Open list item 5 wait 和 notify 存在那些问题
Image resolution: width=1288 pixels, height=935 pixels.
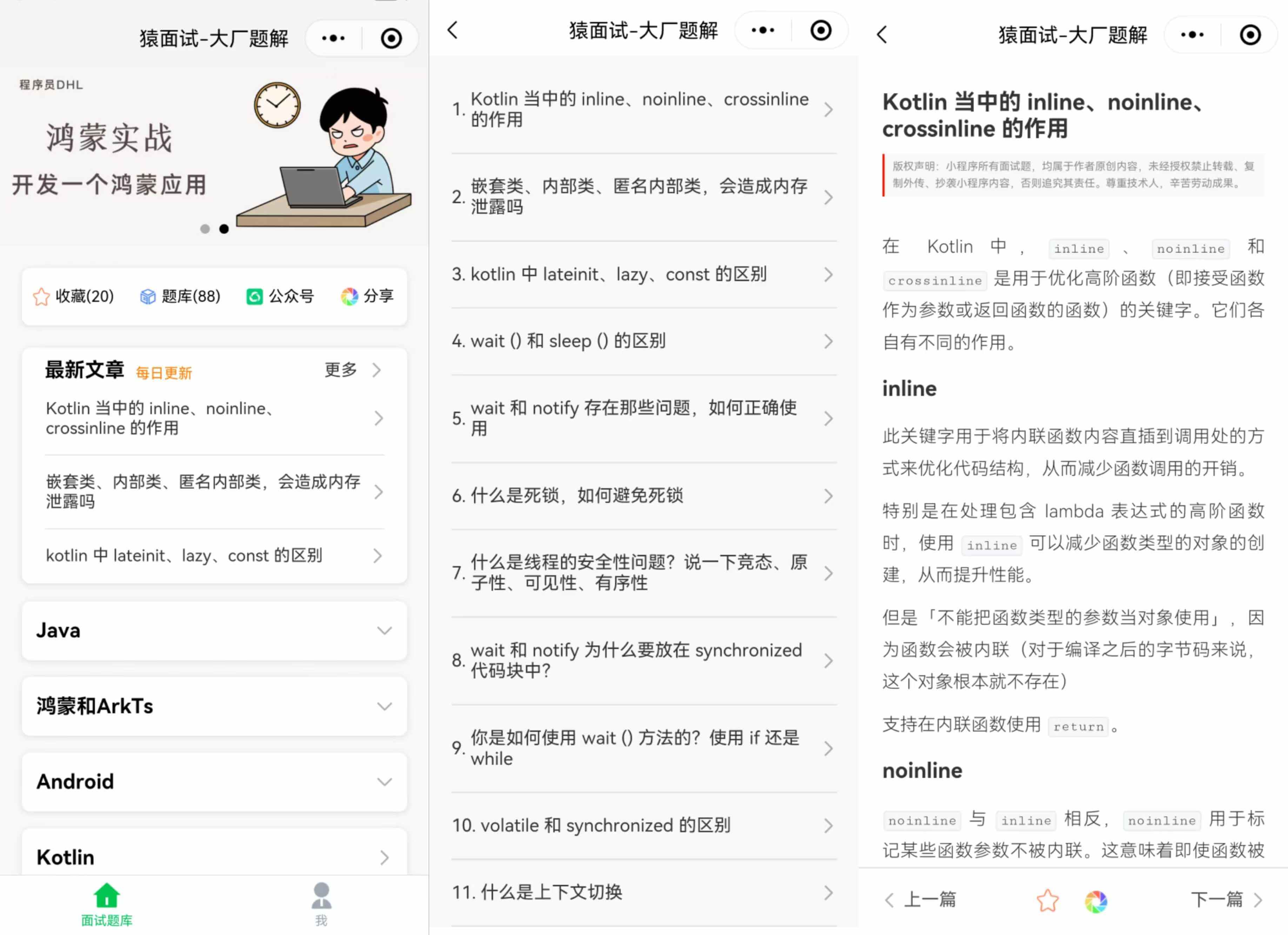(x=643, y=419)
